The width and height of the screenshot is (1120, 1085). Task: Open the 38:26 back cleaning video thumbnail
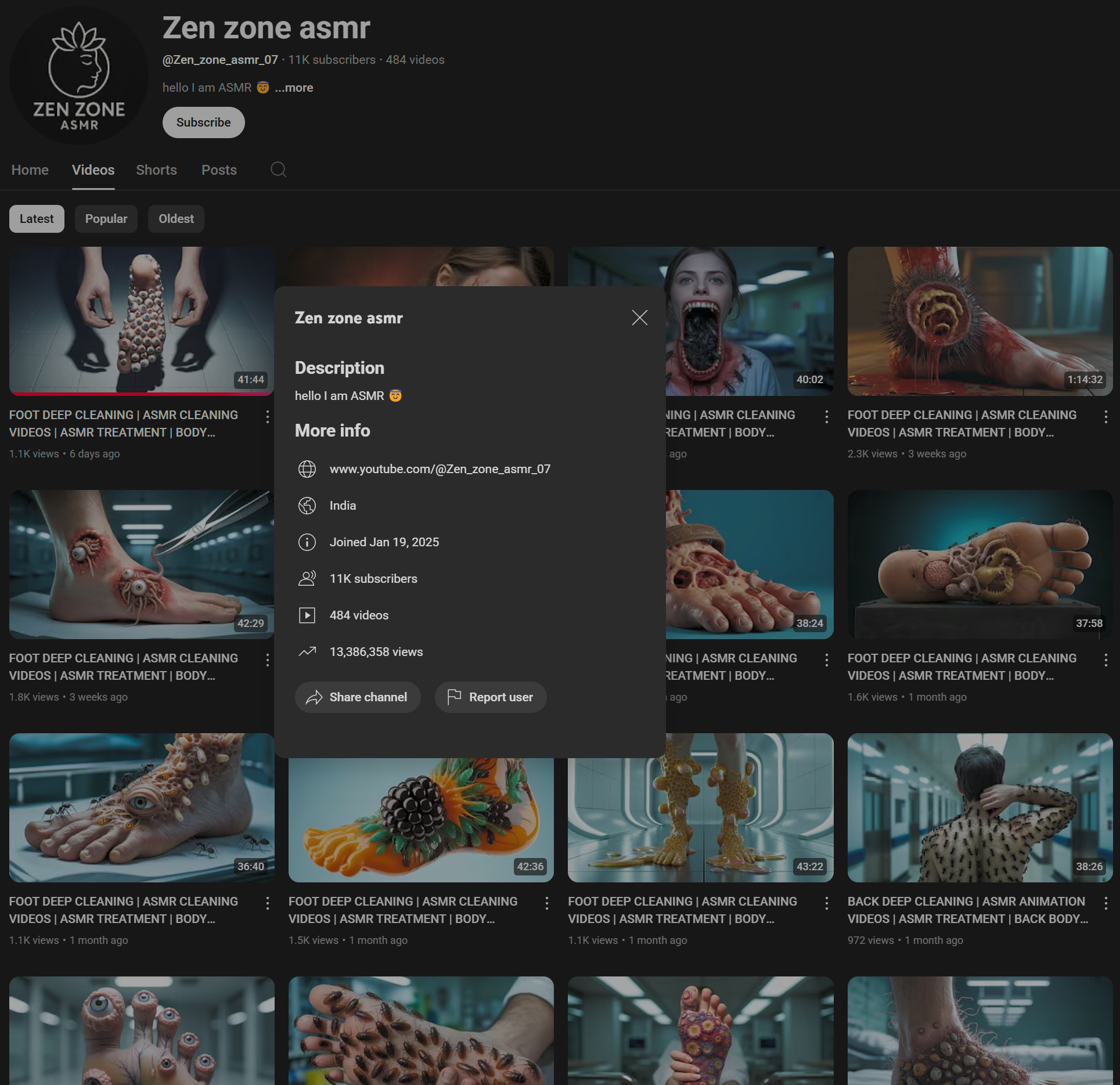979,807
